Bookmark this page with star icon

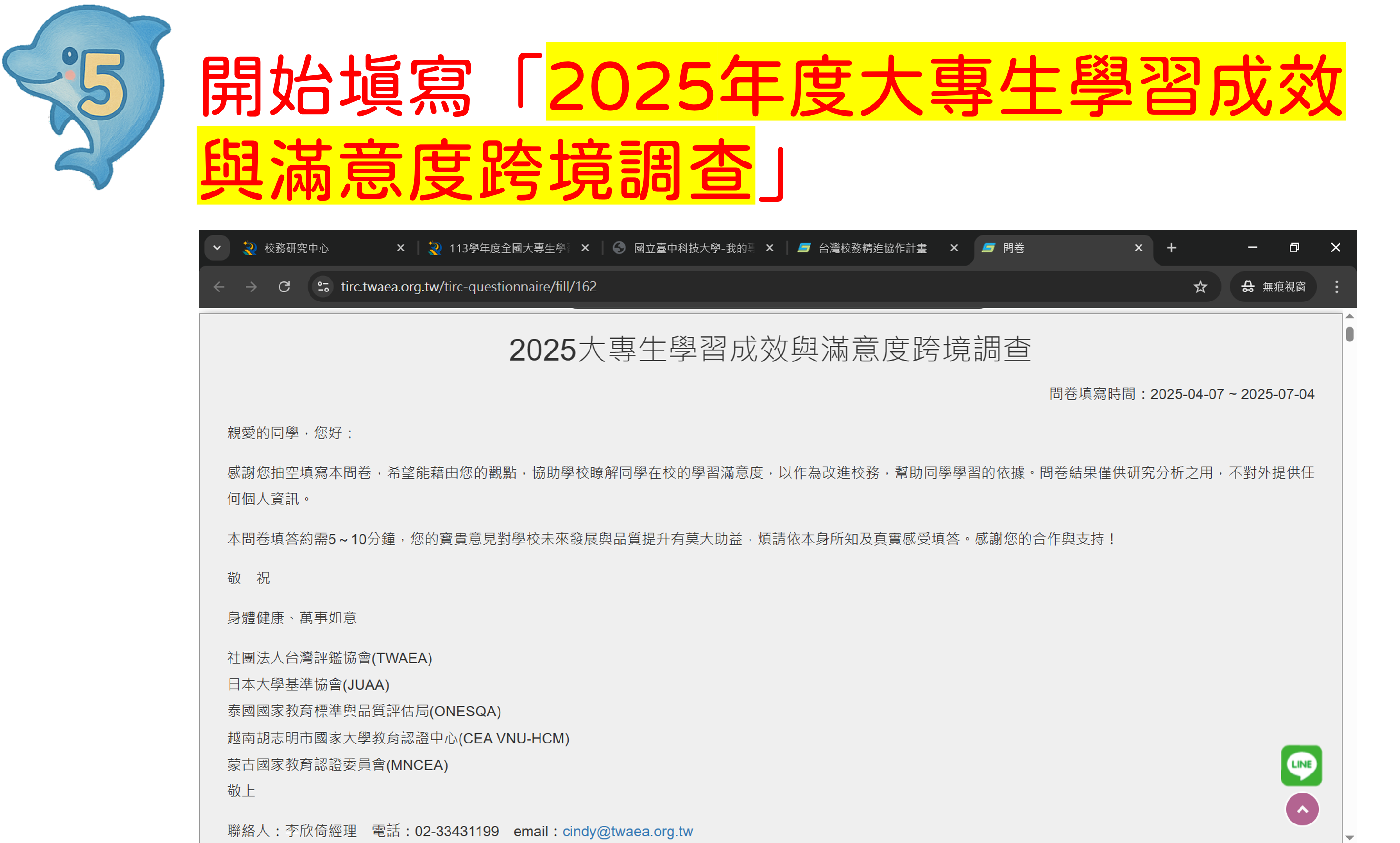[1200, 287]
